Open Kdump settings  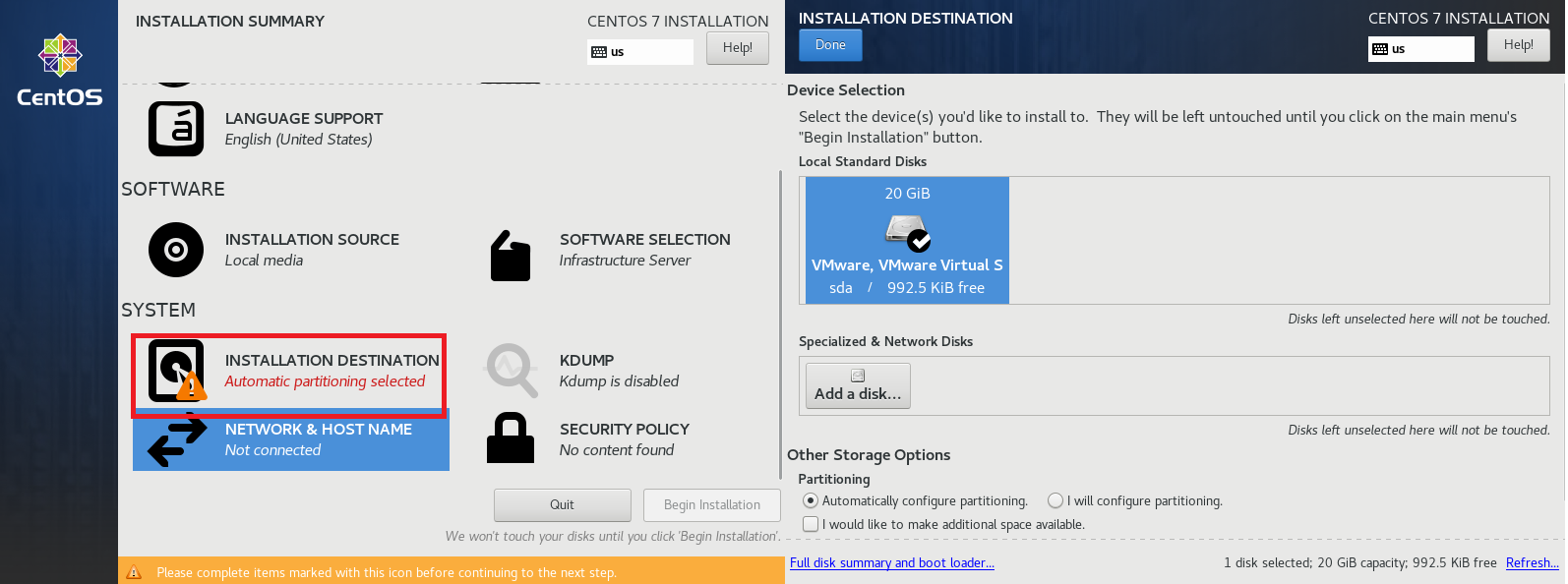[x=581, y=371]
